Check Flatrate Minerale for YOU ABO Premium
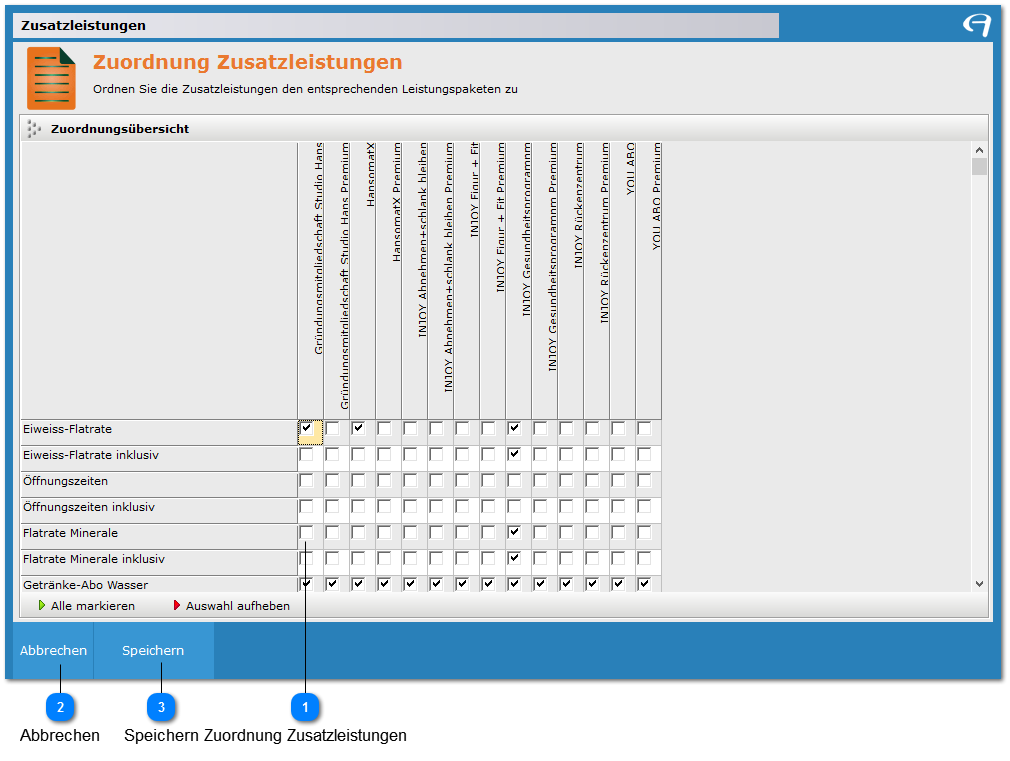The image size is (1010, 761). [644, 532]
